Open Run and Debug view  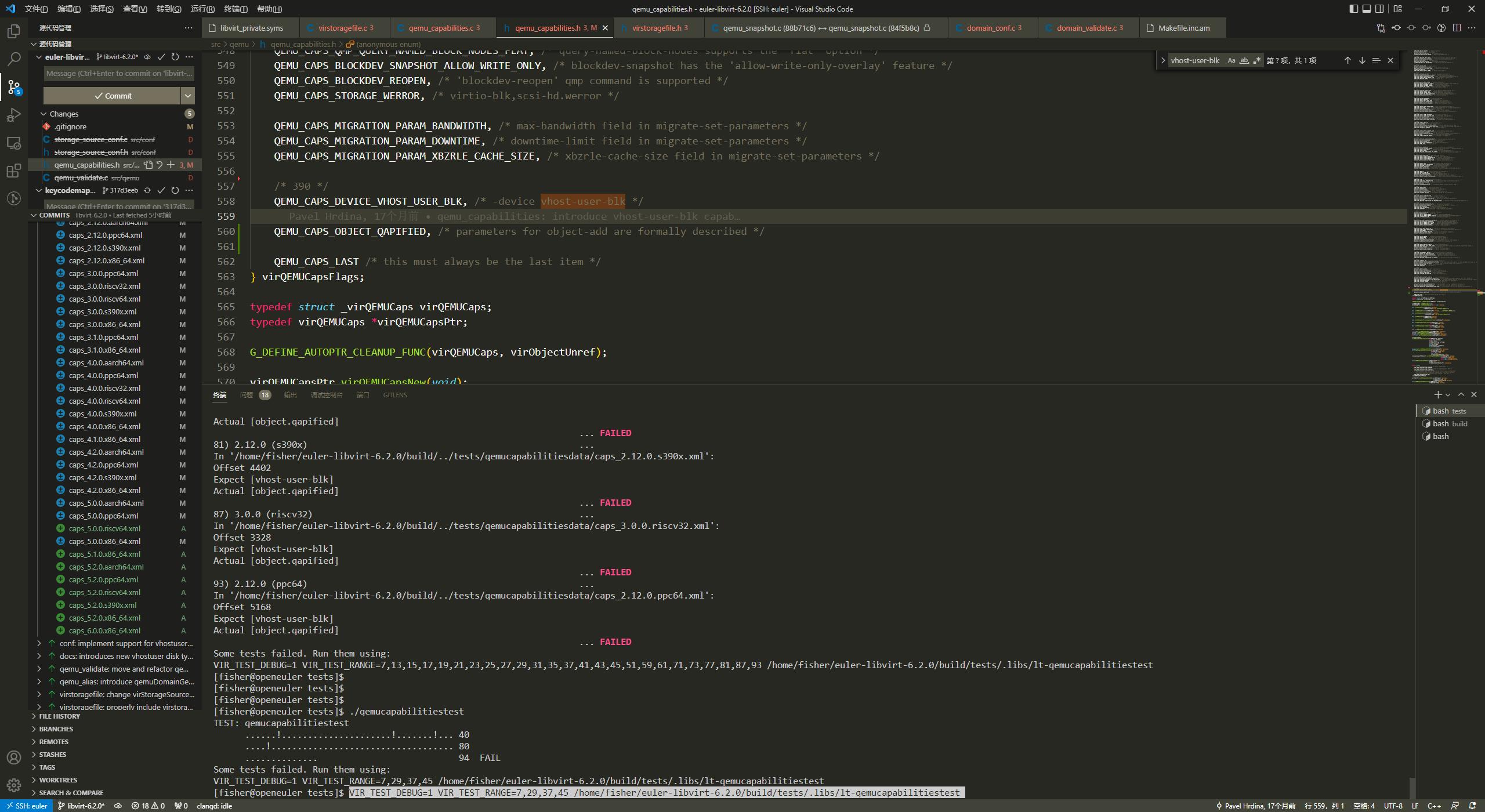14,115
